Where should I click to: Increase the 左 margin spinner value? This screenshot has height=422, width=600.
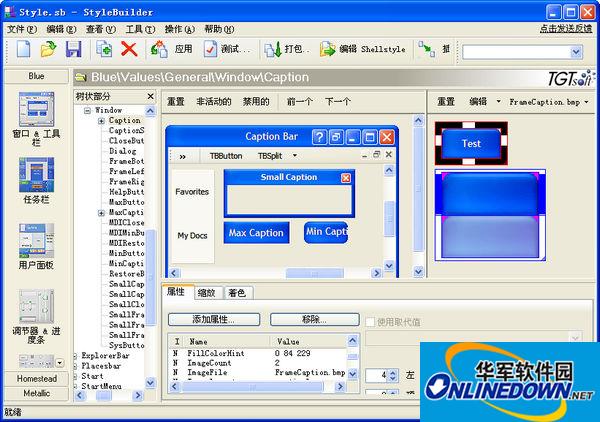(393, 372)
